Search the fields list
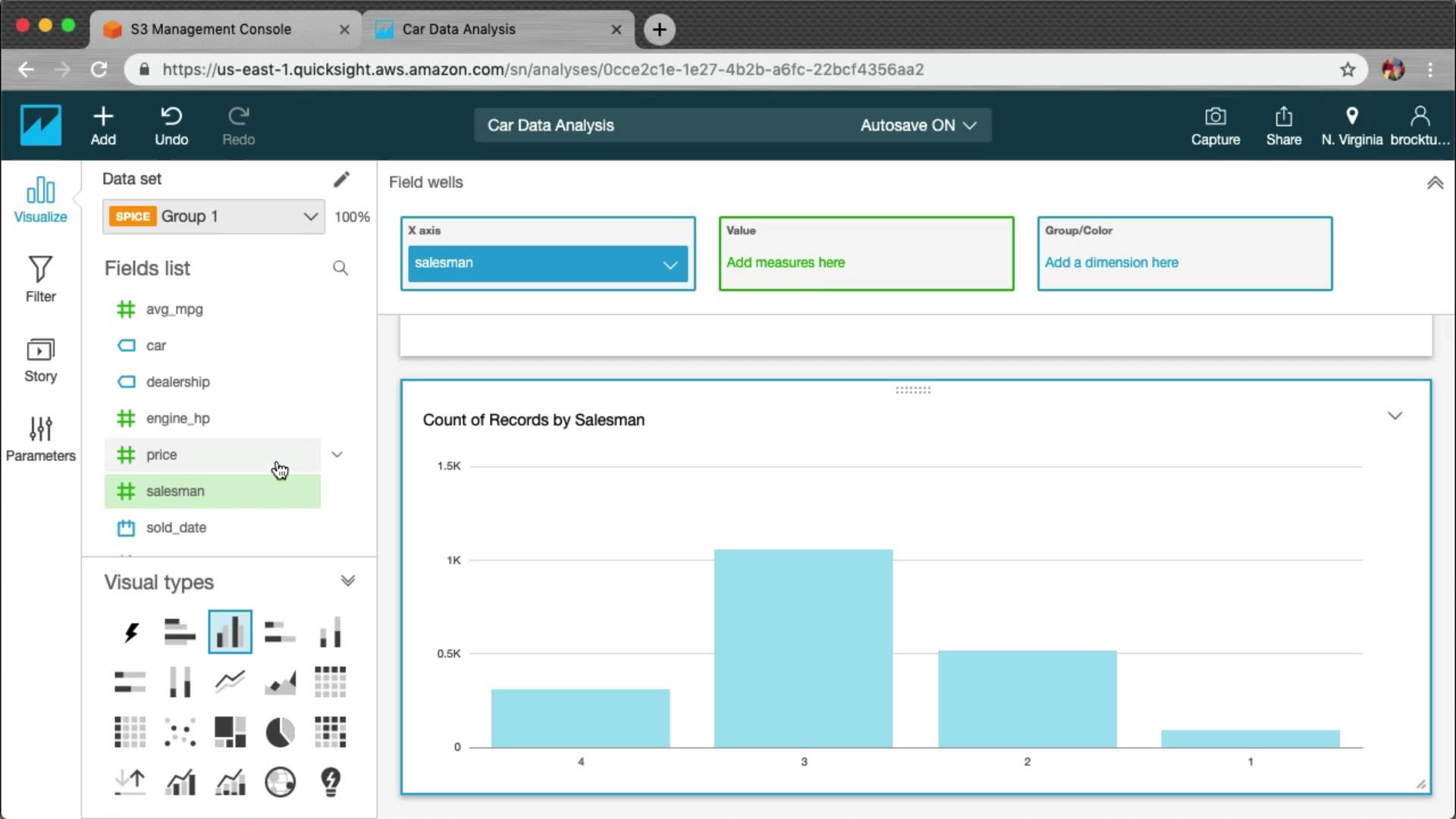This screenshot has width=1456, height=819. (x=340, y=268)
